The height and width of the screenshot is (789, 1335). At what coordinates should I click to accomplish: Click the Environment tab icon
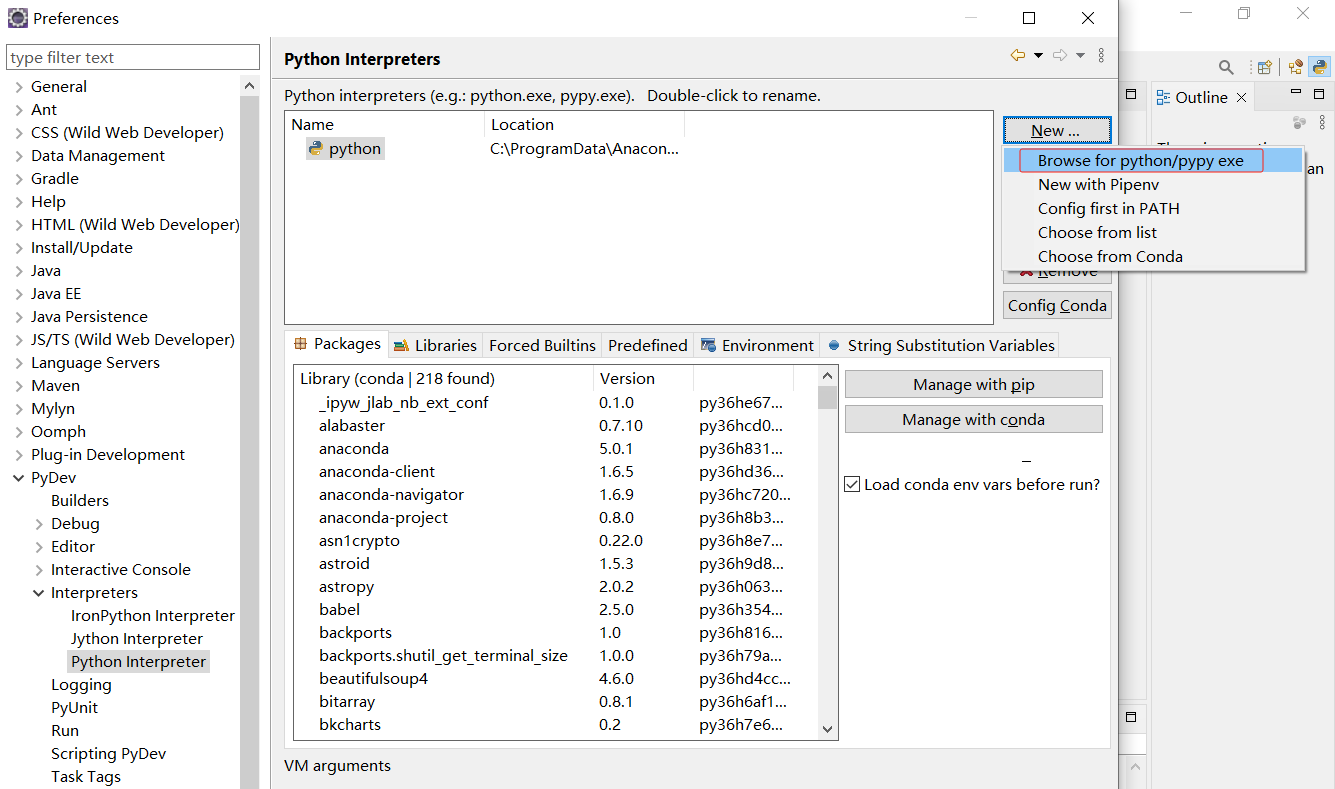[x=708, y=345]
